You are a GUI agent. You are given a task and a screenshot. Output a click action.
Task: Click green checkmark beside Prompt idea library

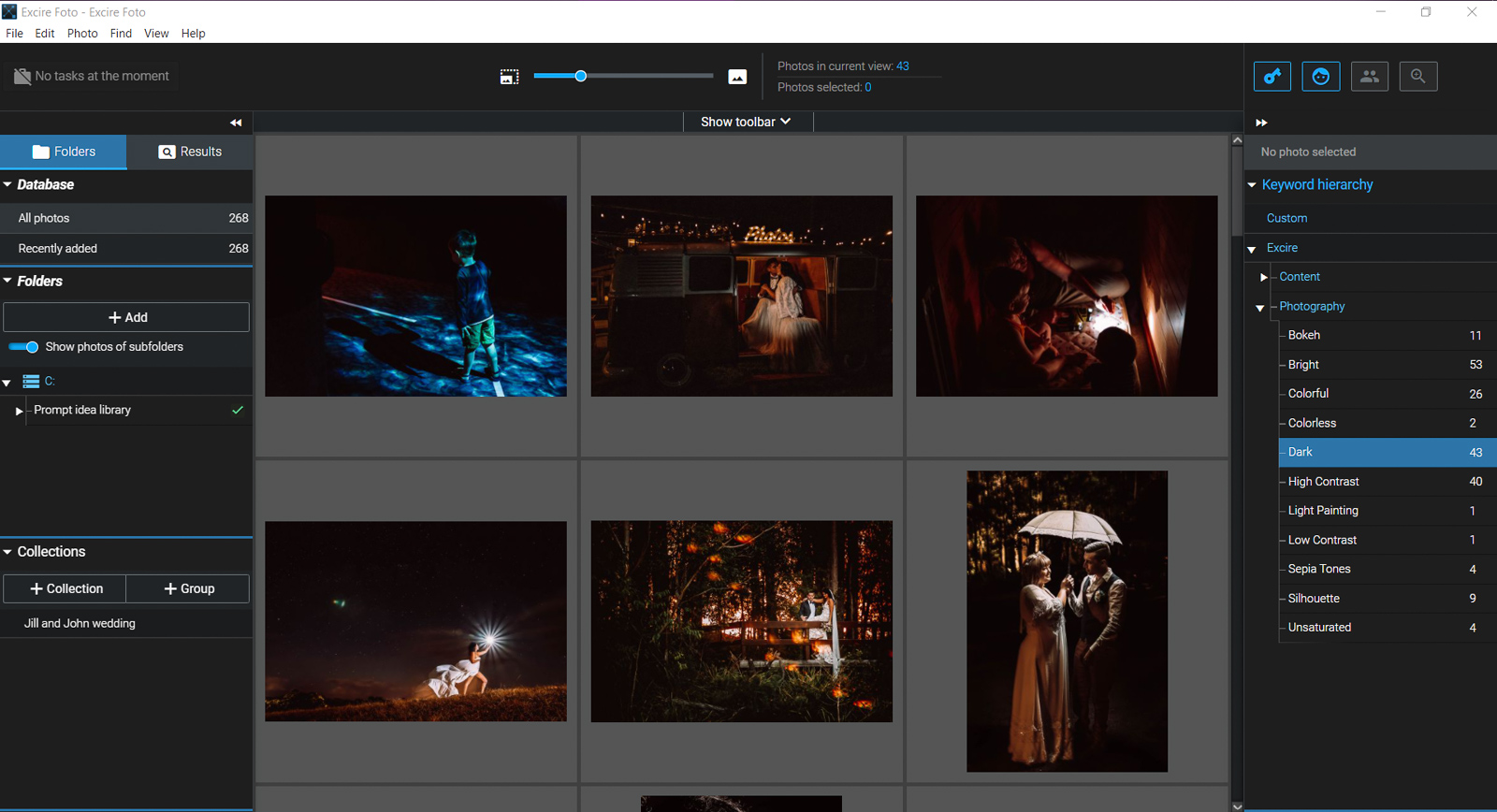[x=238, y=410]
